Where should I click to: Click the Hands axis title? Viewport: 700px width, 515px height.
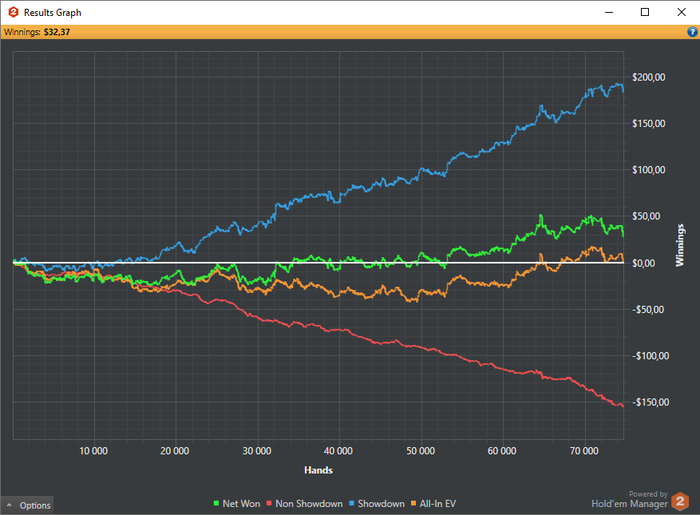coord(318,470)
